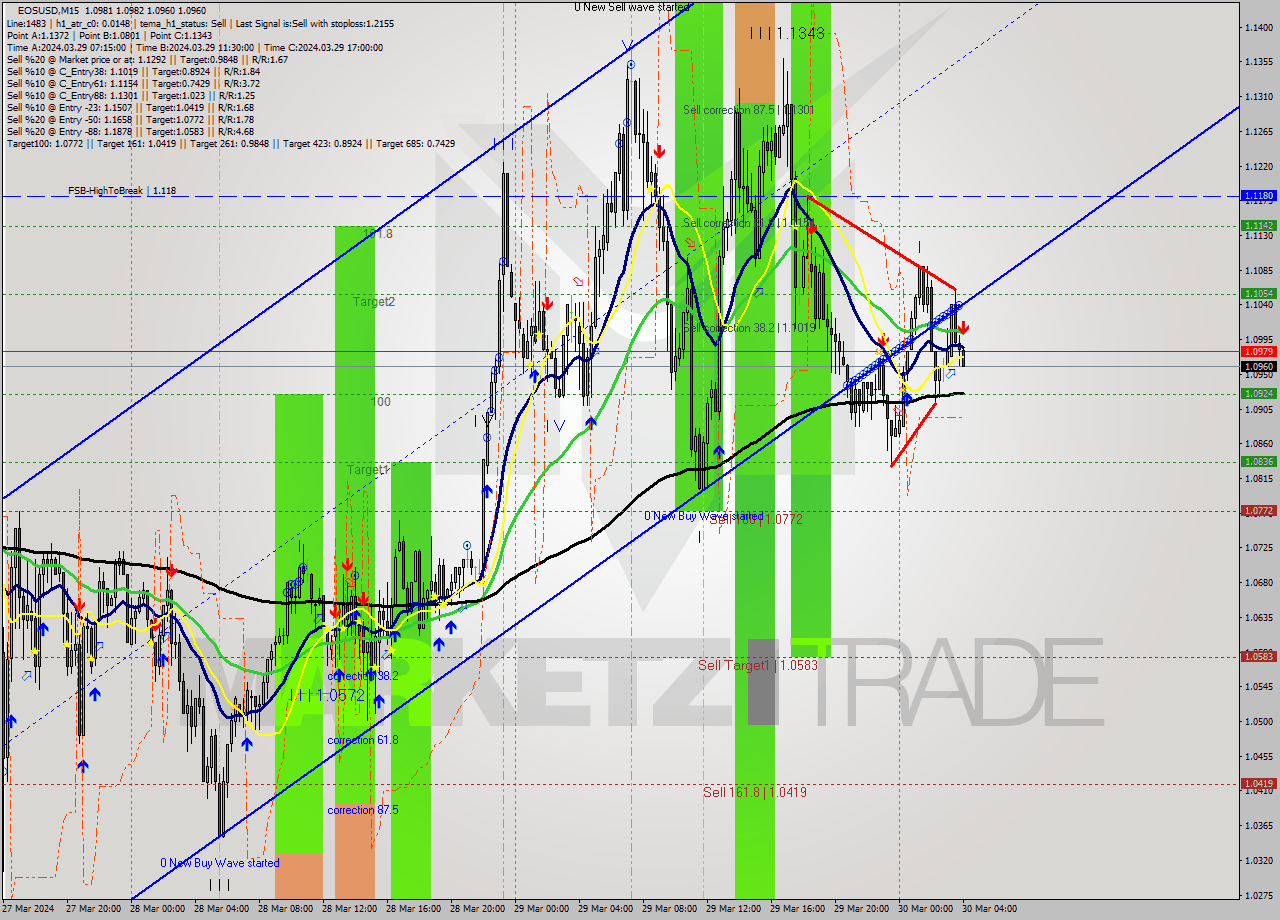Image resolution: width=1280 pixels, height=920 pixels.
Task: Click the 1.0500 price scale value
Action: point(1258,721)
